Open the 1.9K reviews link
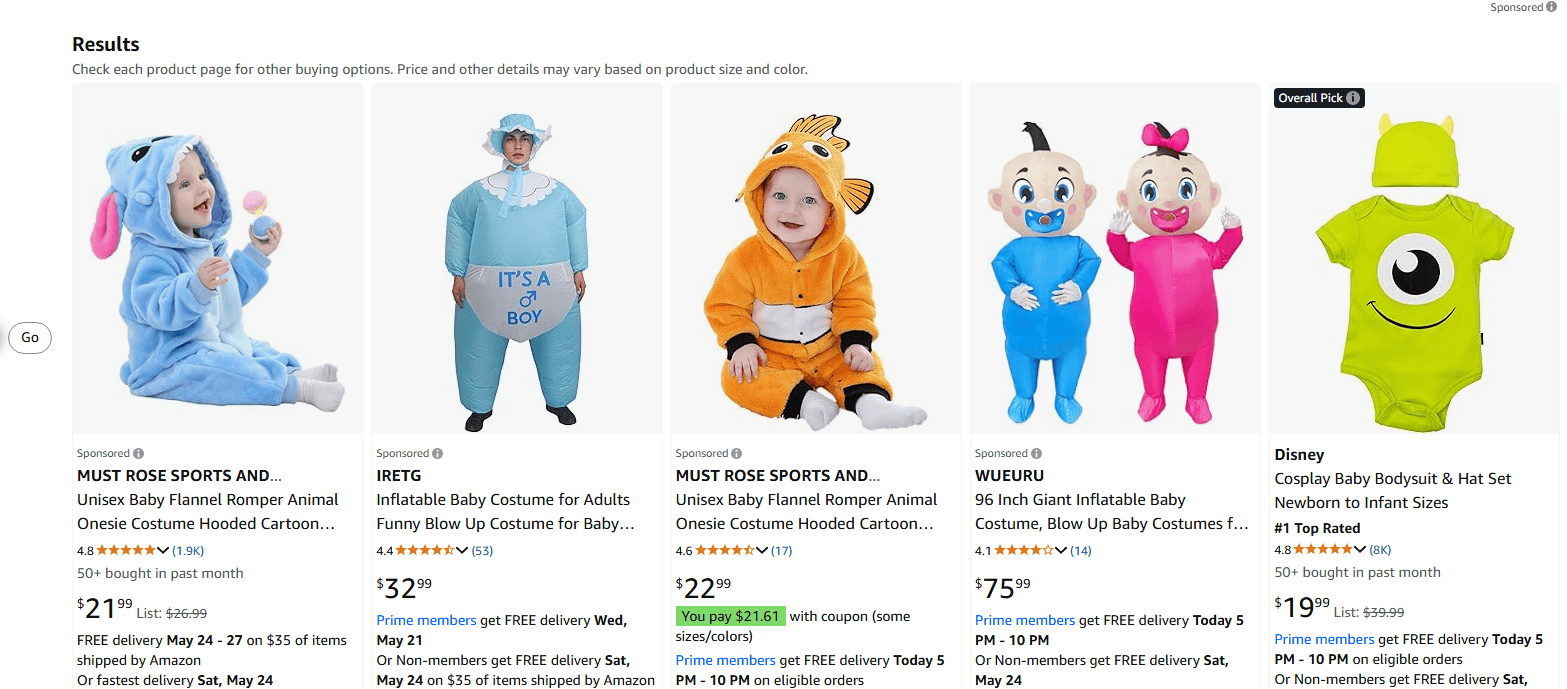Viewport: 1567px width, 689px height. (x=188, y=550)
